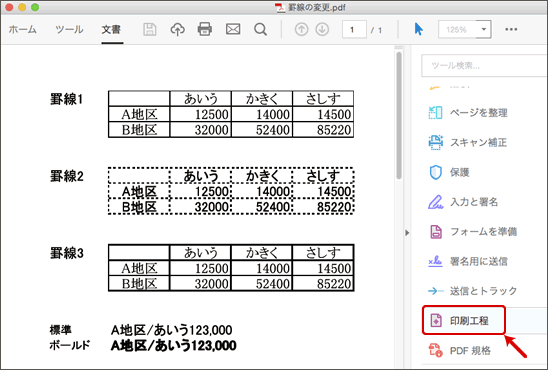Click the 罫線2 heading text

67,176
